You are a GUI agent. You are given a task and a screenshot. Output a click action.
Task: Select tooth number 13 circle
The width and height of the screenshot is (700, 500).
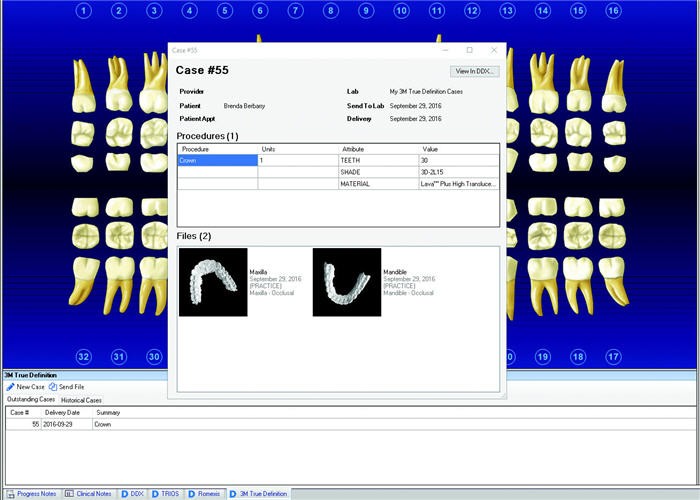click(508, 10)
